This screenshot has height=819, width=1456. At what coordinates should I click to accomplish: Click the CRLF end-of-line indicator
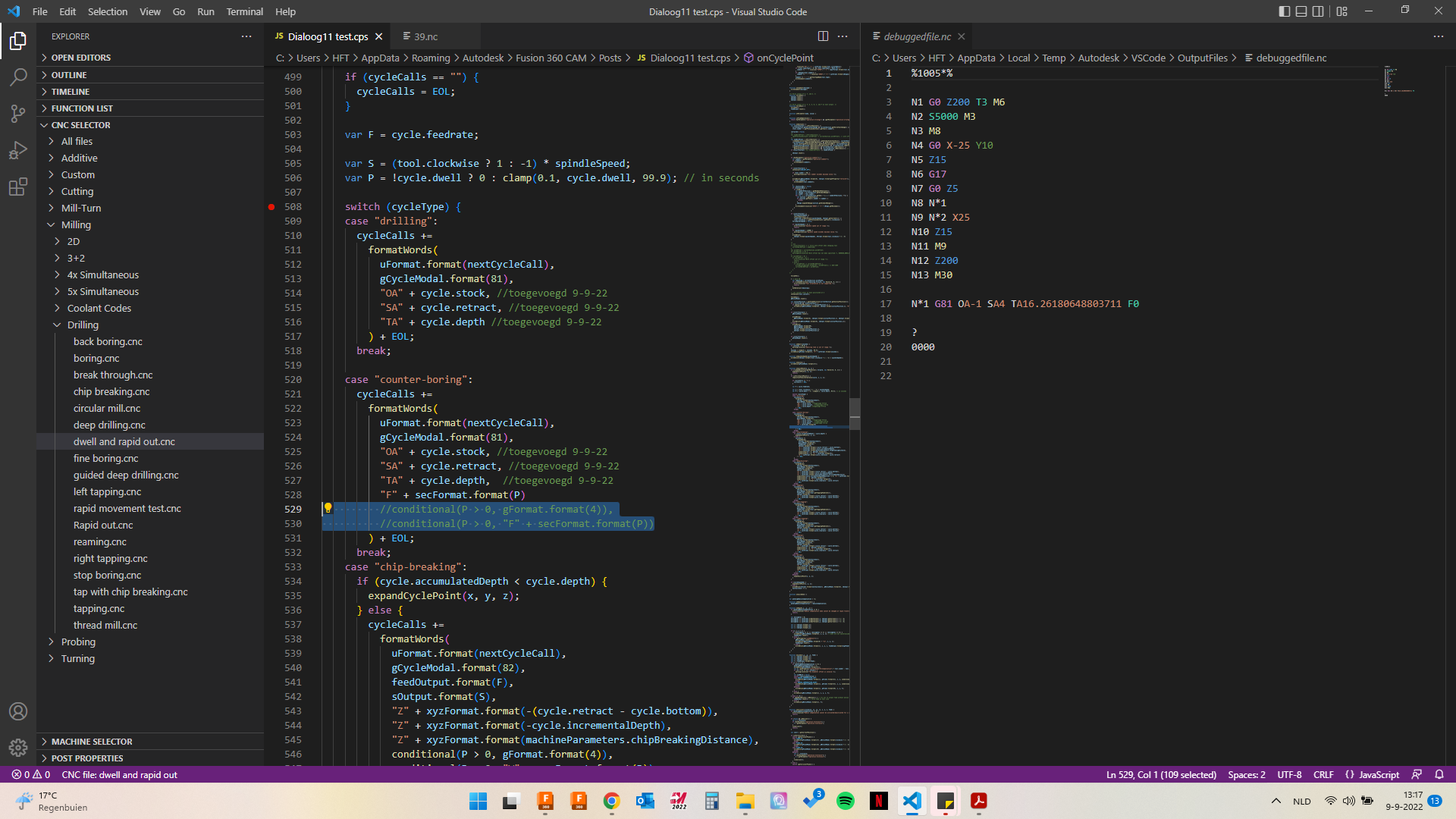pos(1323,774)
